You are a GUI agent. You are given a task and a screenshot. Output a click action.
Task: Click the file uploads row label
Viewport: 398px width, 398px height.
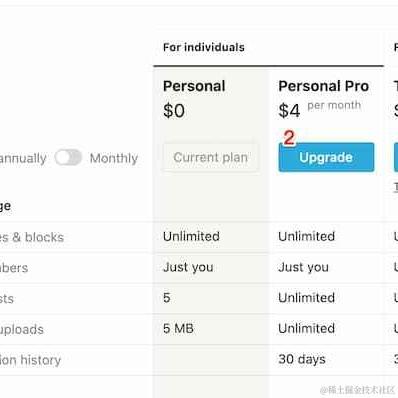(22, 330)
